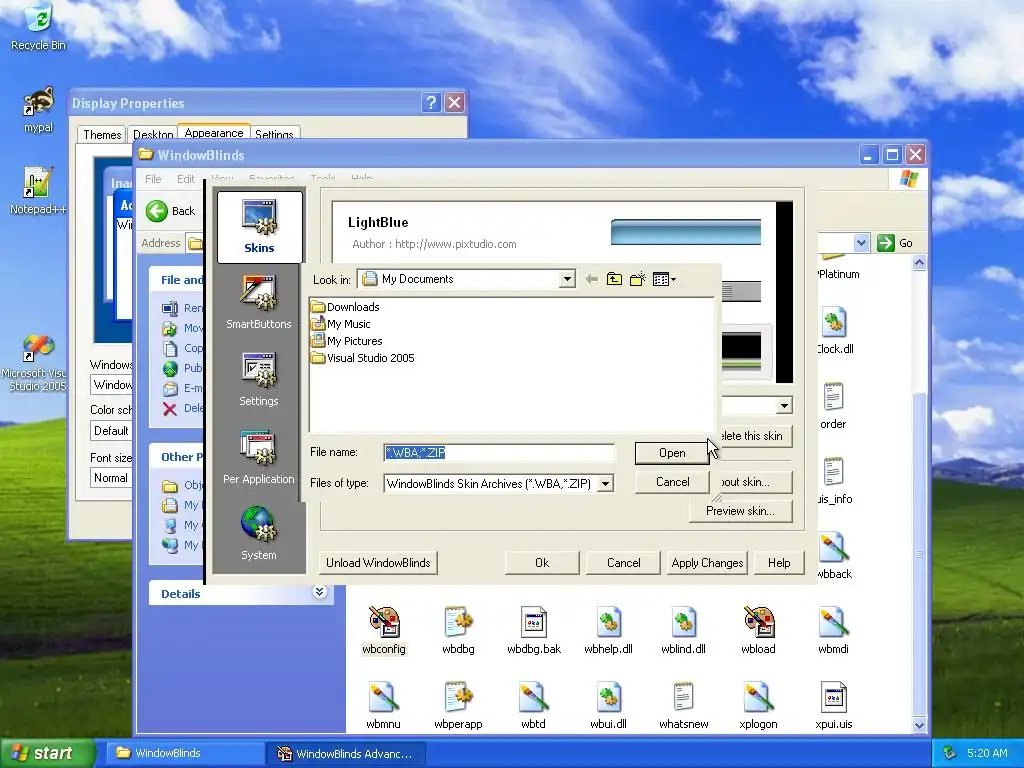The image size is (1024, 768).
Task: Select the xplogon file icon
Action: 758,705
